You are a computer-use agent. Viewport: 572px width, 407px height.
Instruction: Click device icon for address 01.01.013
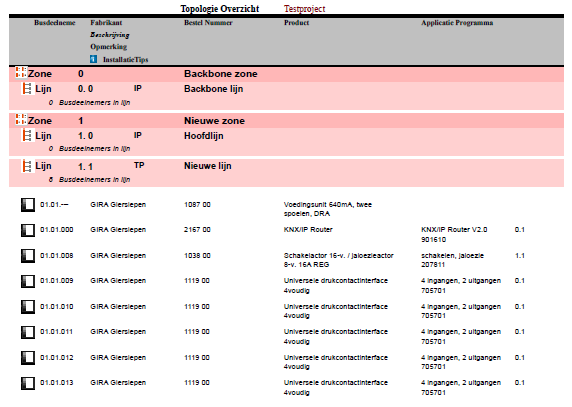28,384
